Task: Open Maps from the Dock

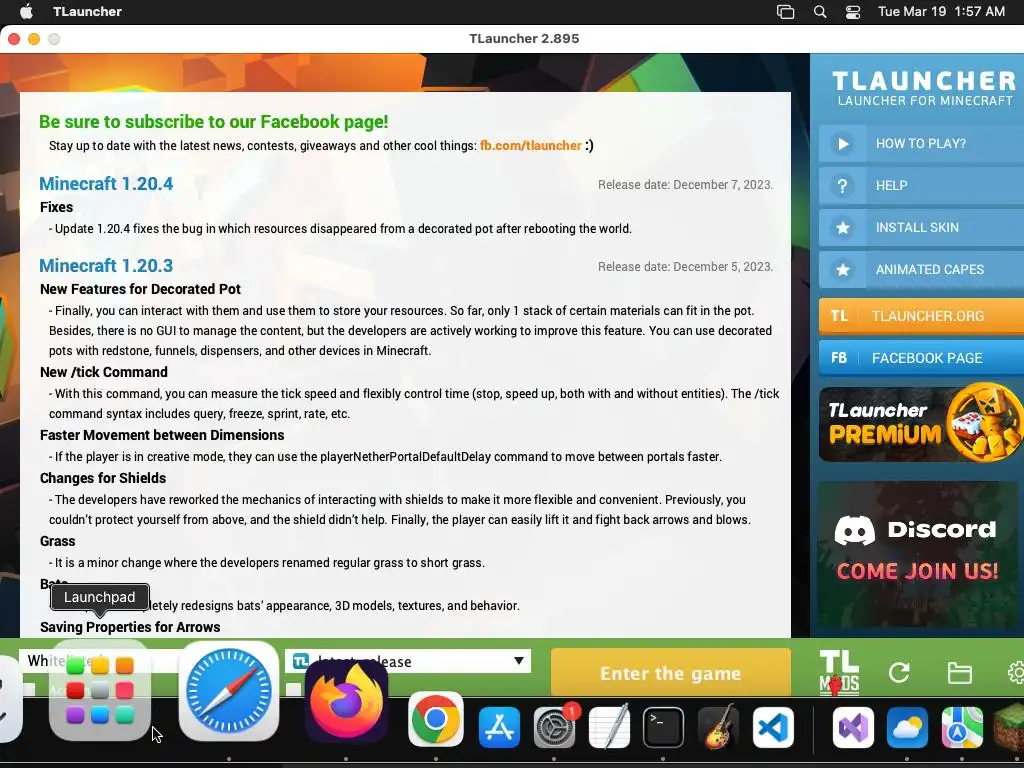Action: (x=962, y=727)
